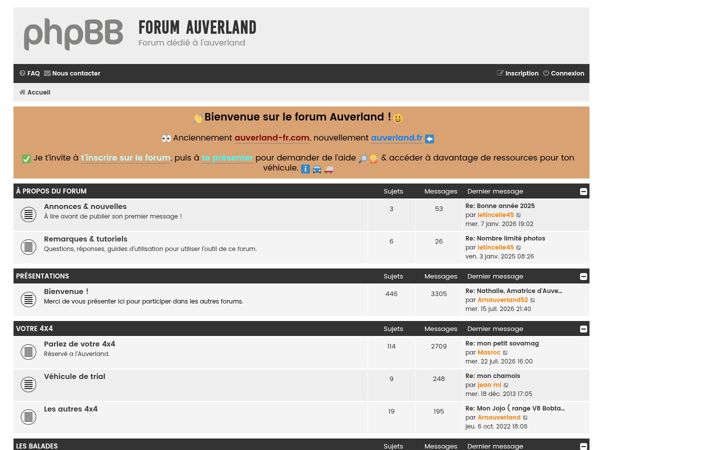This screenshot has height=450, width=720.
Task: Collapse the Les balades category
Action: [x=583, y=446]
